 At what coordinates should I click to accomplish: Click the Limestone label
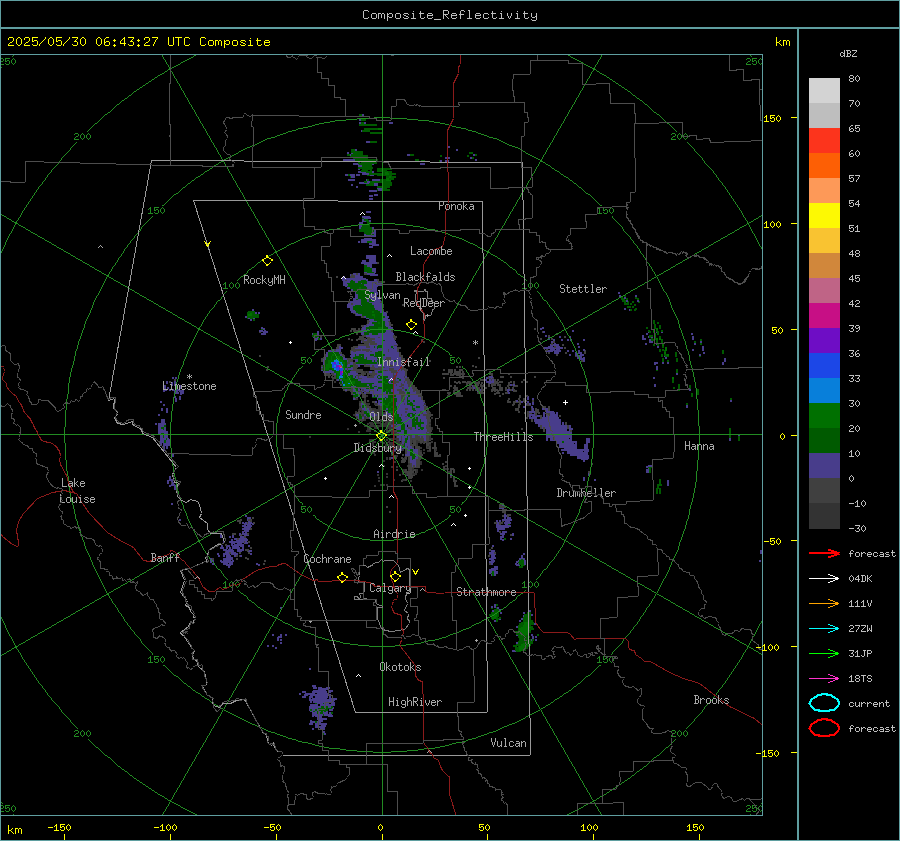tap(189, 386)
